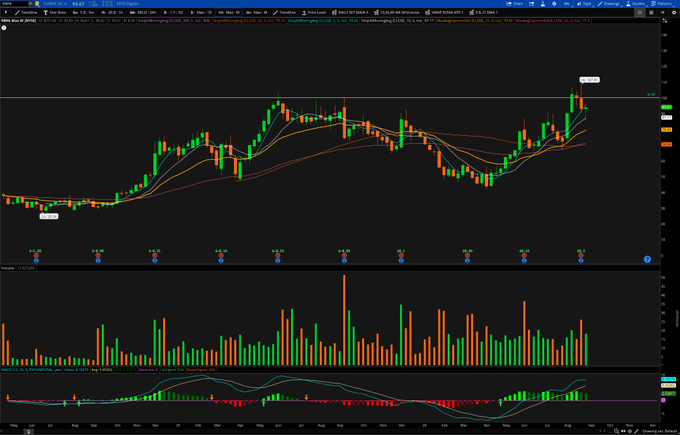This screenshot has height=435, width=680.
Task: Click the MovAvgExponential 21 study label
Action: [468, 20]
